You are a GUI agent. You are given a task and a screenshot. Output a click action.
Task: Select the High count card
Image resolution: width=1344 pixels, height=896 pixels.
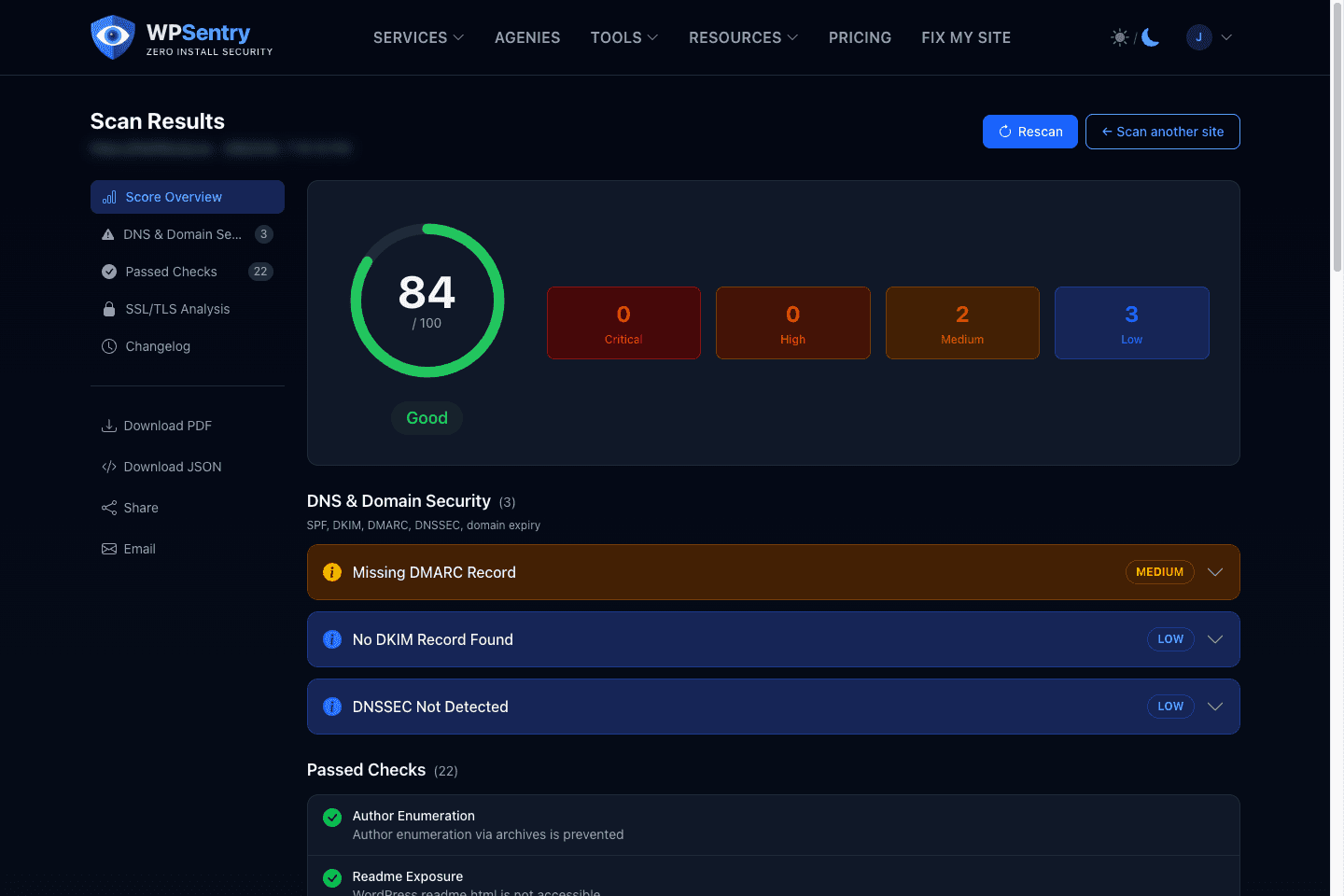point(793,323)
